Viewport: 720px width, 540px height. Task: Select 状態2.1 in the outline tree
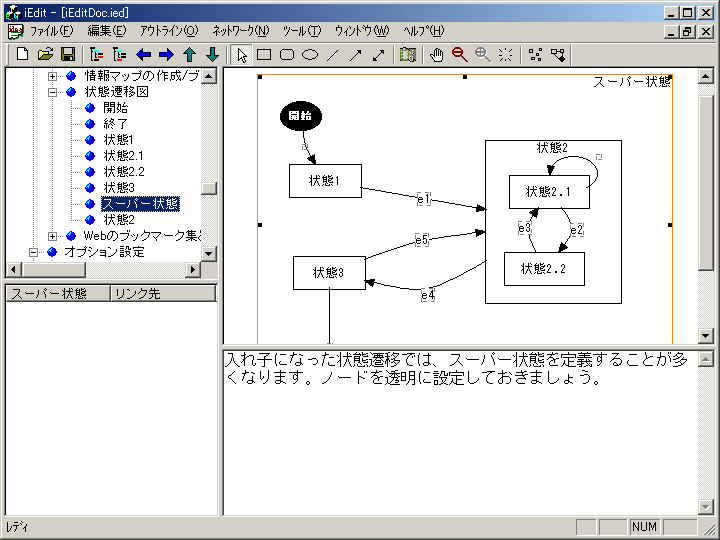(123, 156)
